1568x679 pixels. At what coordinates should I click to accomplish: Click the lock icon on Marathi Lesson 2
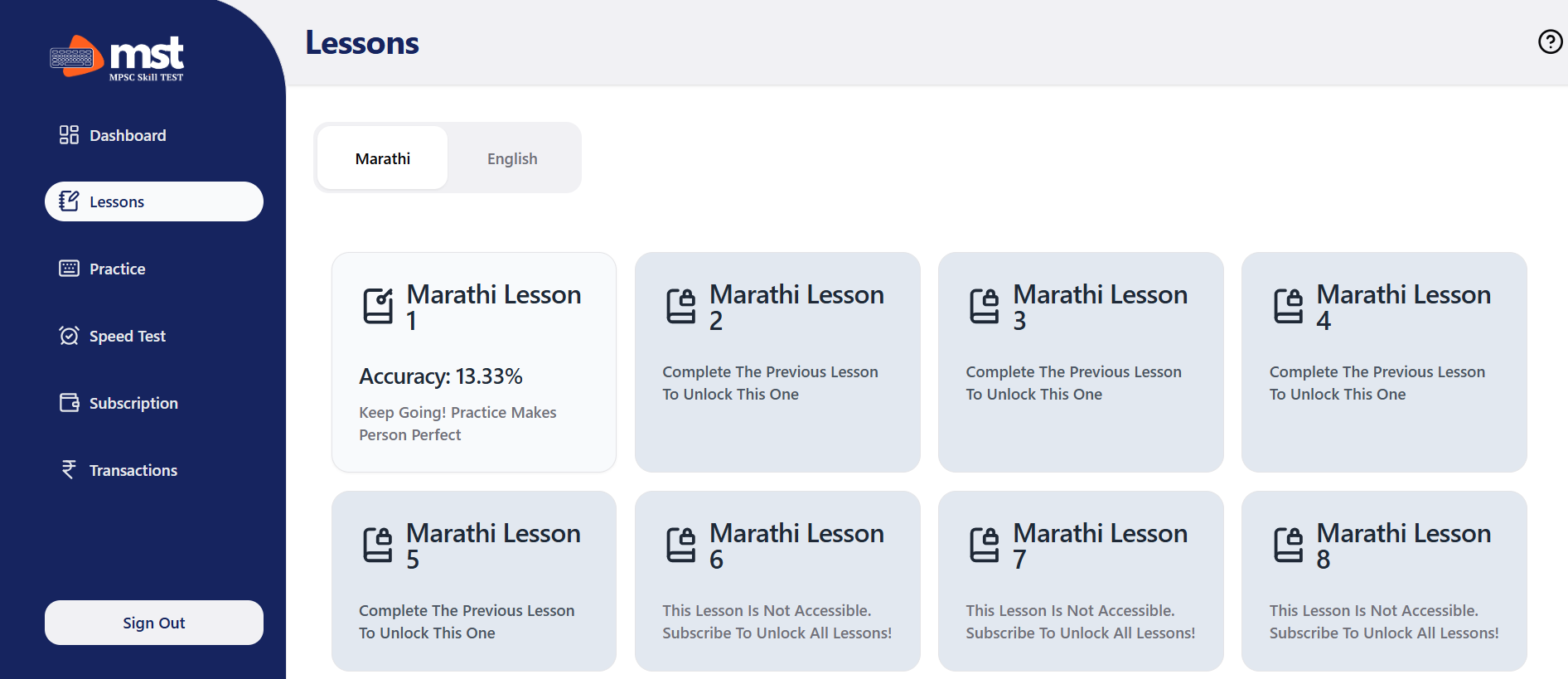(681, 306)
